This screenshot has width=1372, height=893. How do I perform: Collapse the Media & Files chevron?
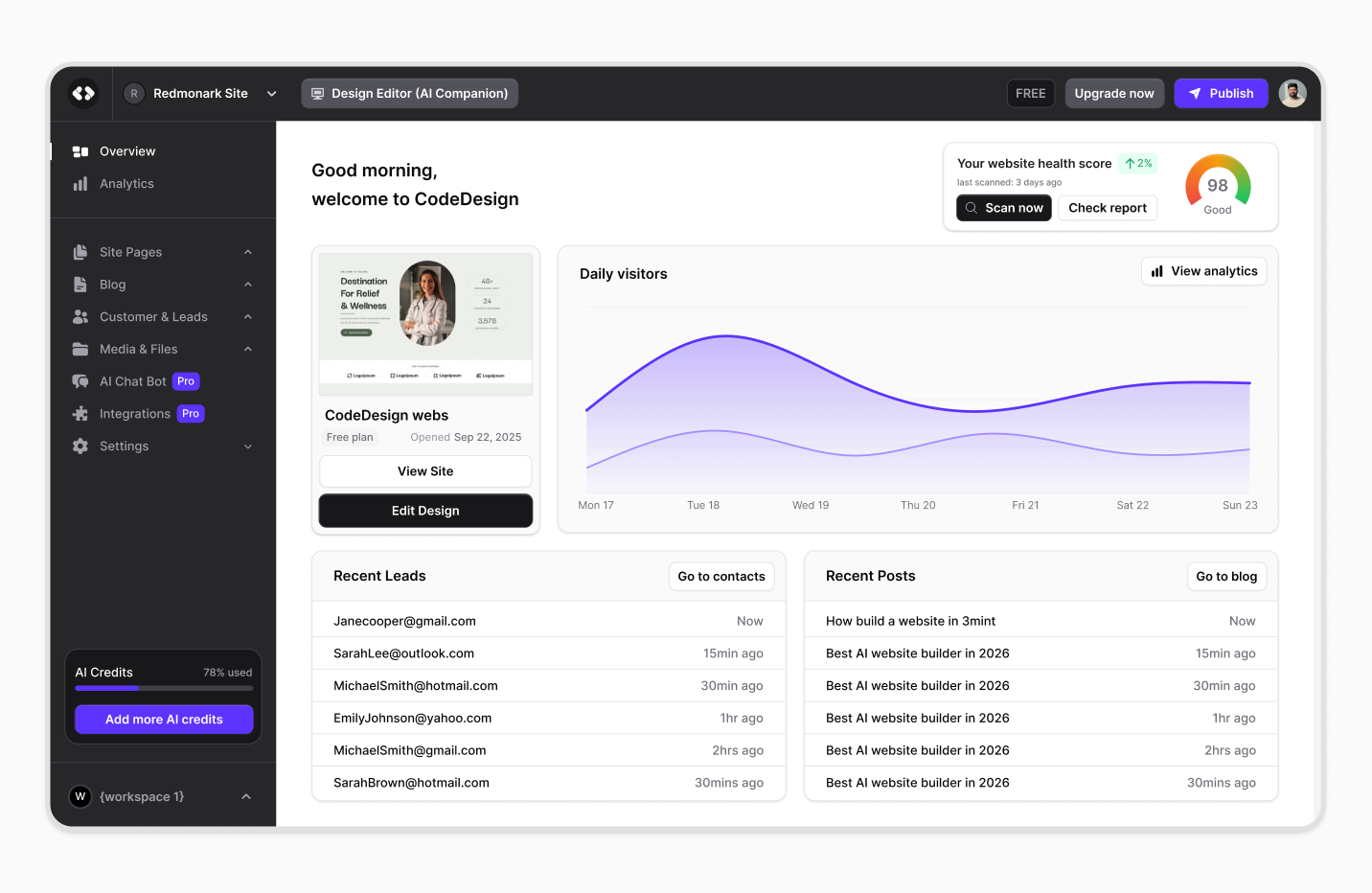pos(248,350)
